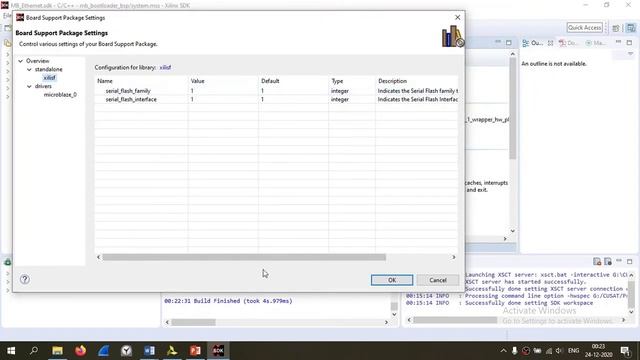The width and height of the screenshot is (640, 360).
Task: Switch to the Outline tab
Action: click(x=533, y=43)
